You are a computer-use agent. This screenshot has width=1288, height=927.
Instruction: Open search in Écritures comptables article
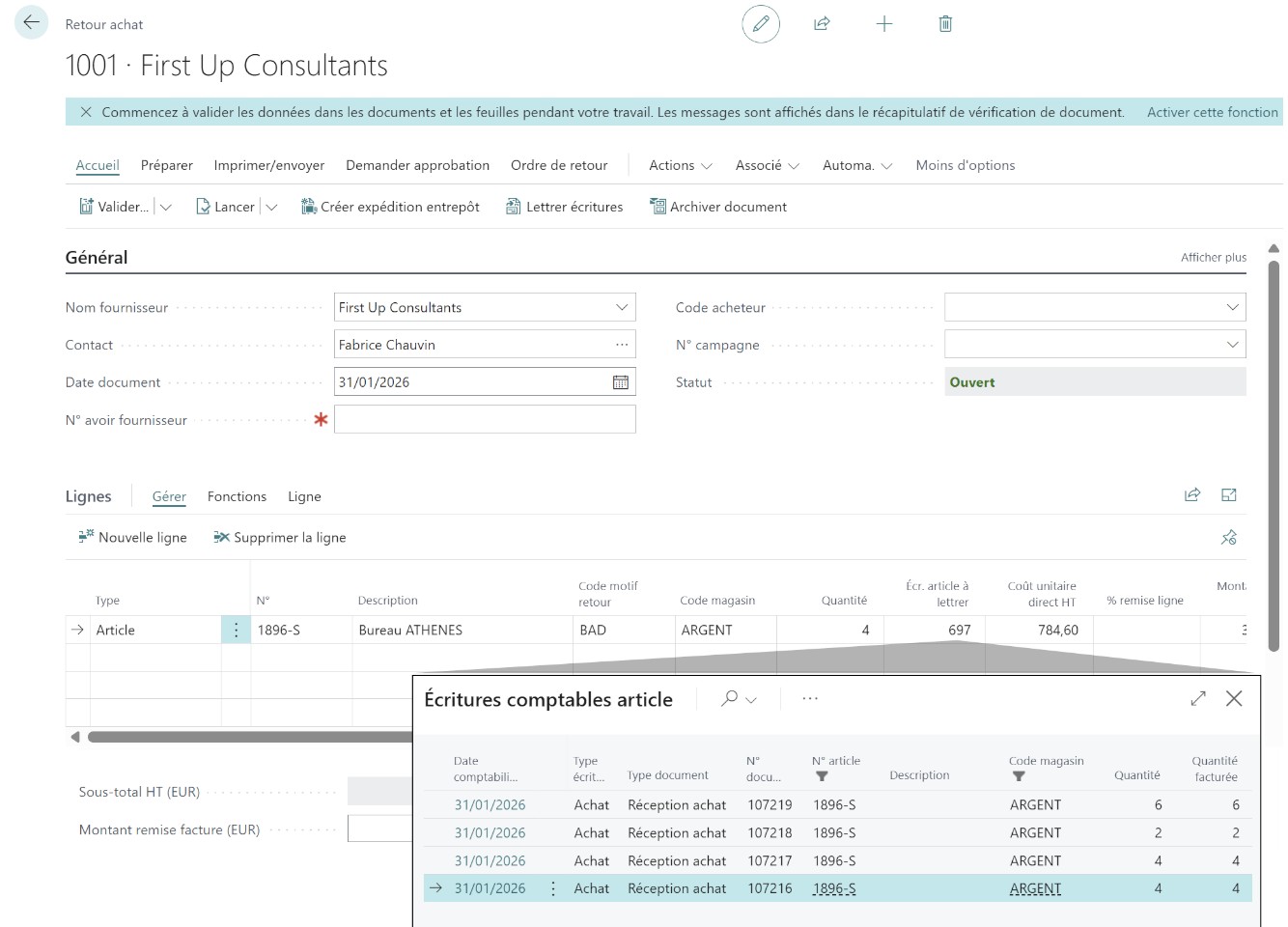click(x=730, y=698)
